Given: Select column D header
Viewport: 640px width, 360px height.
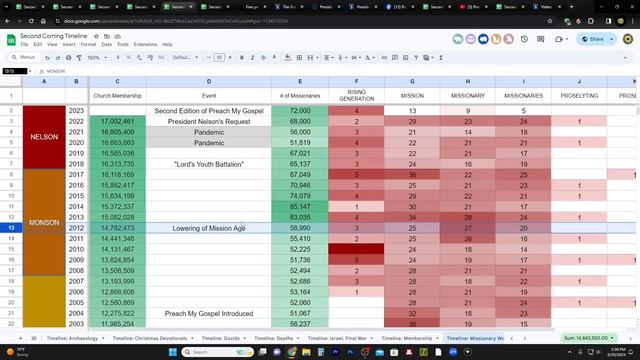Looking at the screenshot, I should [x=209, y=82].
